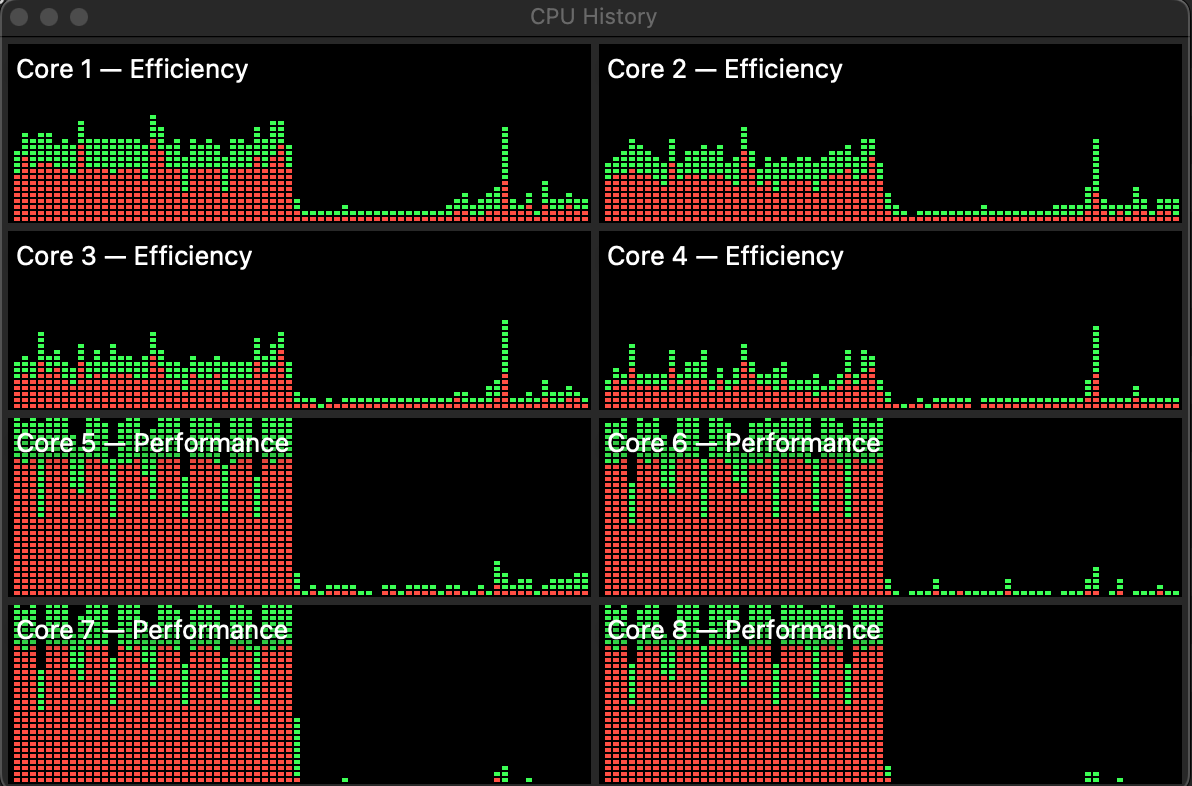
Task: Click the red activity bars in Core 7
Action: tap(150, 720)
